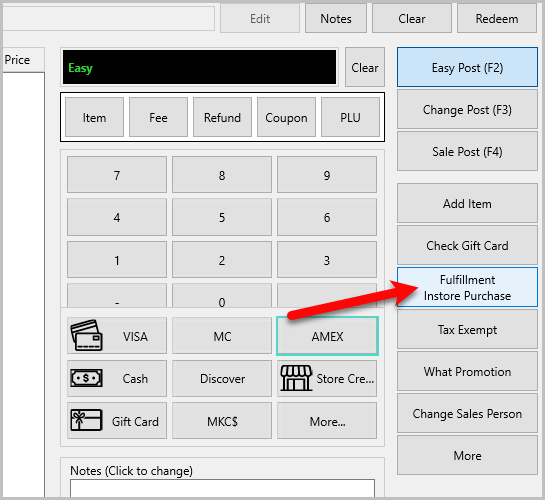Tap keypad number 2
Image resolution: width=545 pixels, height=500 pixels.
(222, 260)
